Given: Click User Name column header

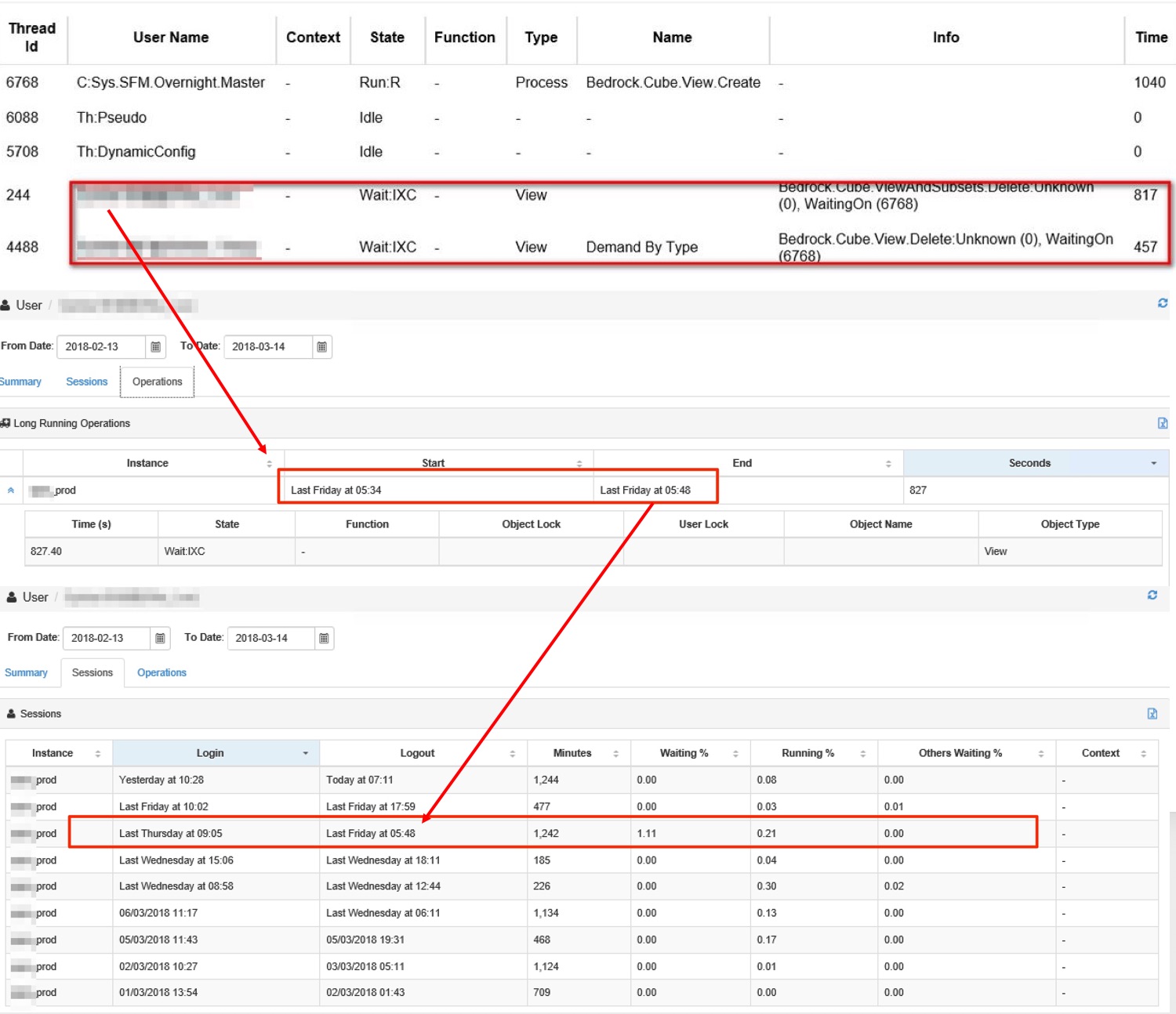Looking at the screenshot, I should click(171, 37).
